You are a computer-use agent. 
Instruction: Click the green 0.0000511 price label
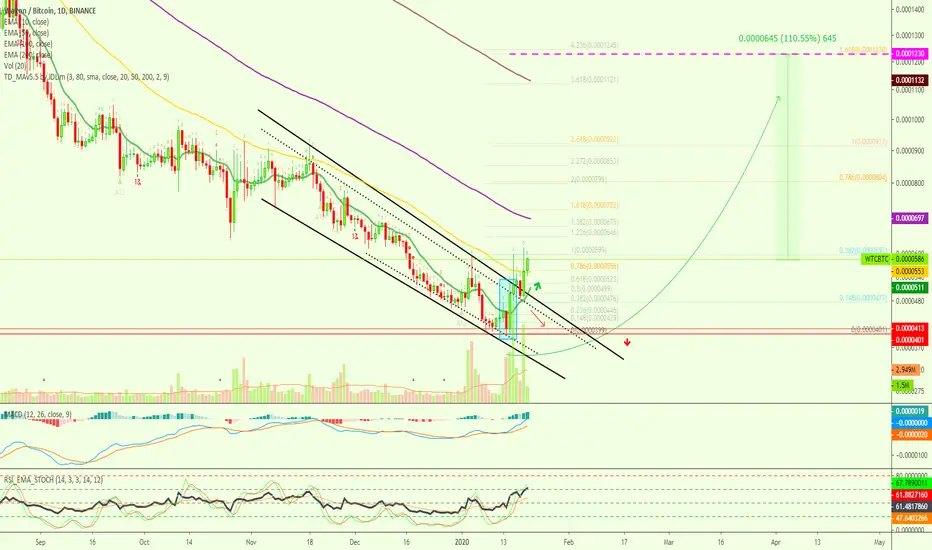click(909, 287)
